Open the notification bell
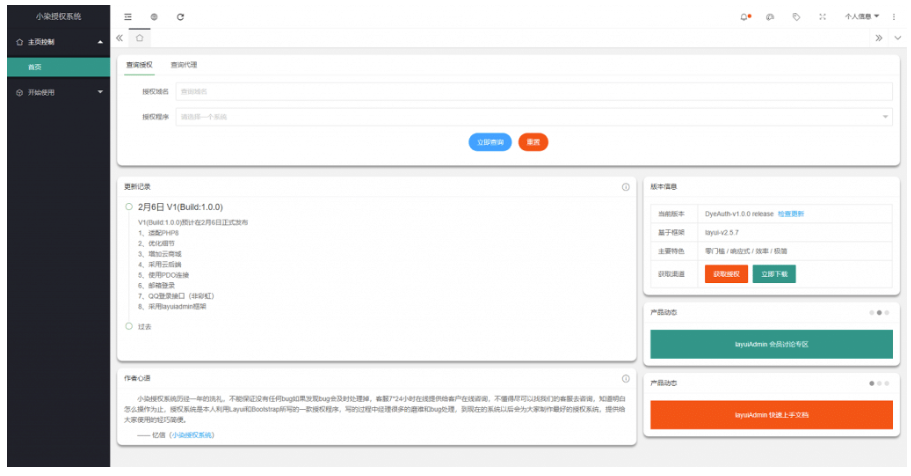The image size is (911, 476). click(x=744, y=17)
